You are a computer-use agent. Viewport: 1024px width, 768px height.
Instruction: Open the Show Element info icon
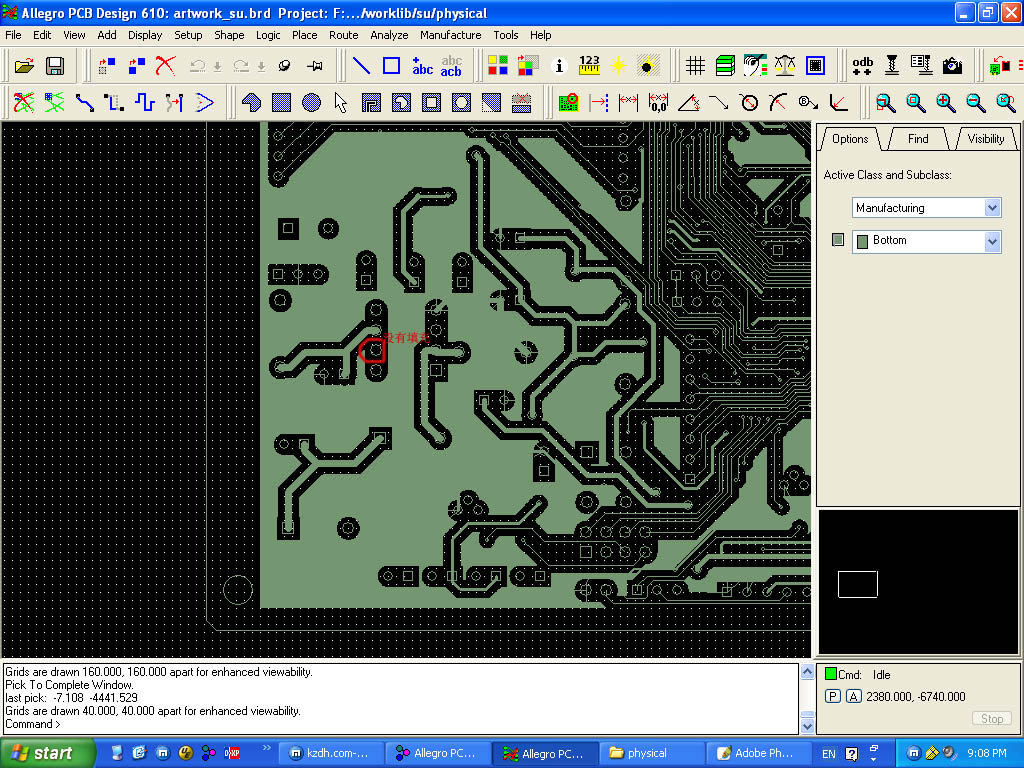click(559, 66)
